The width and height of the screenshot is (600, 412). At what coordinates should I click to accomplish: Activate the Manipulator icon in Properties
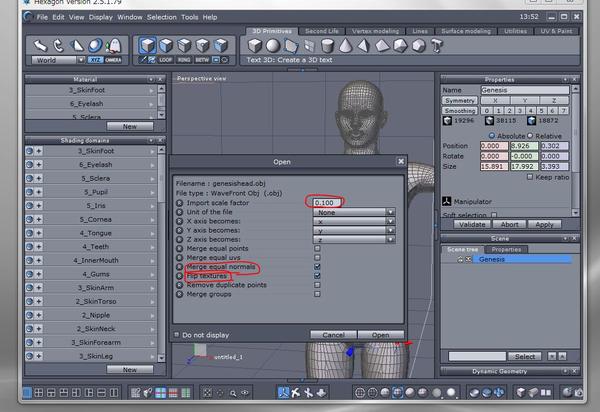(x=446, y=200)
